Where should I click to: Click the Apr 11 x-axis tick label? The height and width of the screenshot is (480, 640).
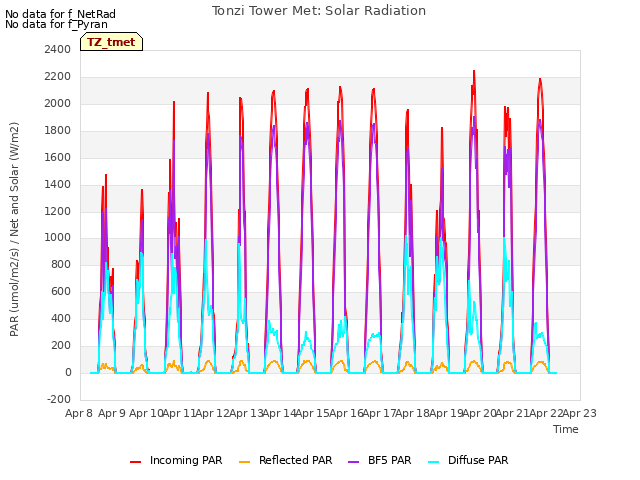(179, 413)
